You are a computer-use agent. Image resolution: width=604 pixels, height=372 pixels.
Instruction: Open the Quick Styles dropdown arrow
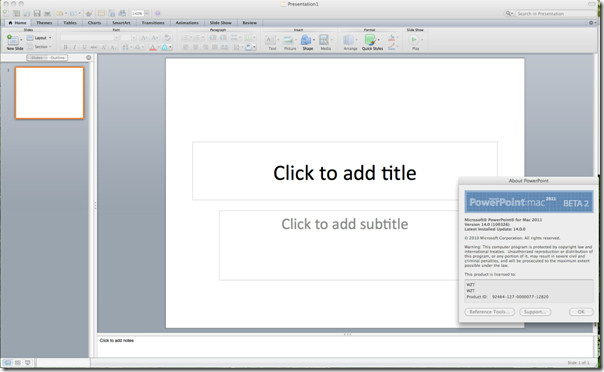click(379, 40)
